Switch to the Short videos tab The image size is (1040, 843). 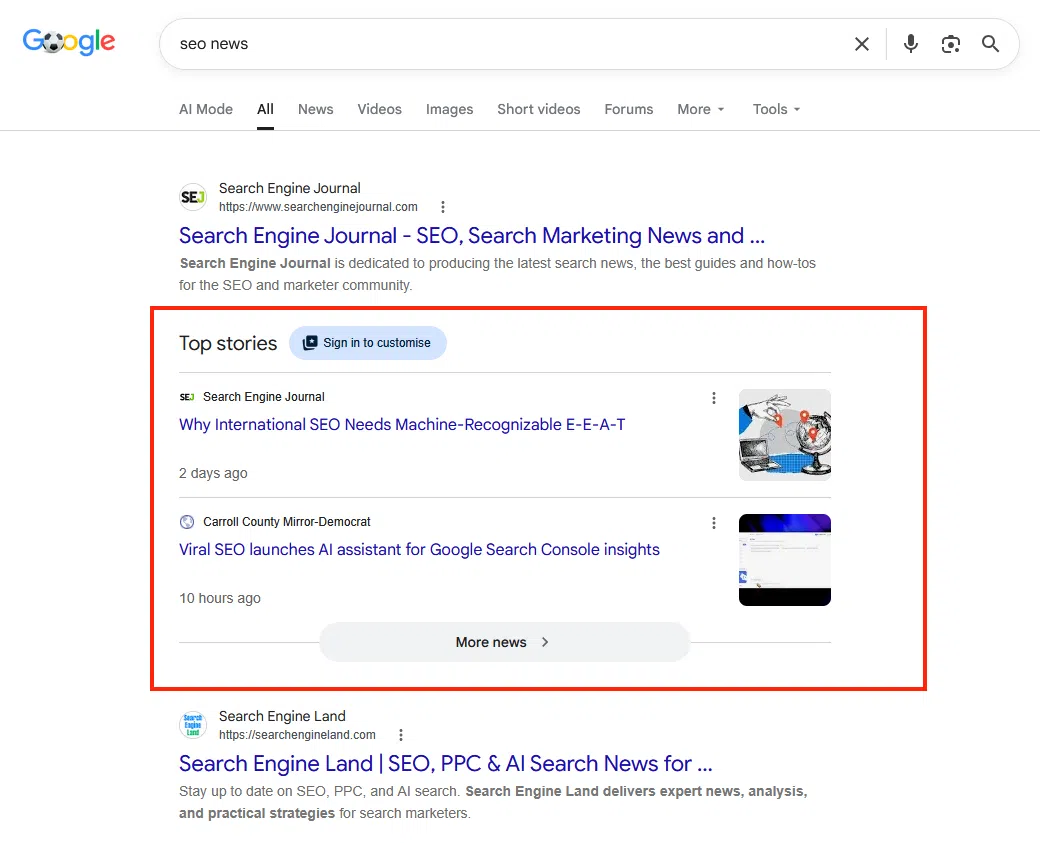tap(539, 109)
